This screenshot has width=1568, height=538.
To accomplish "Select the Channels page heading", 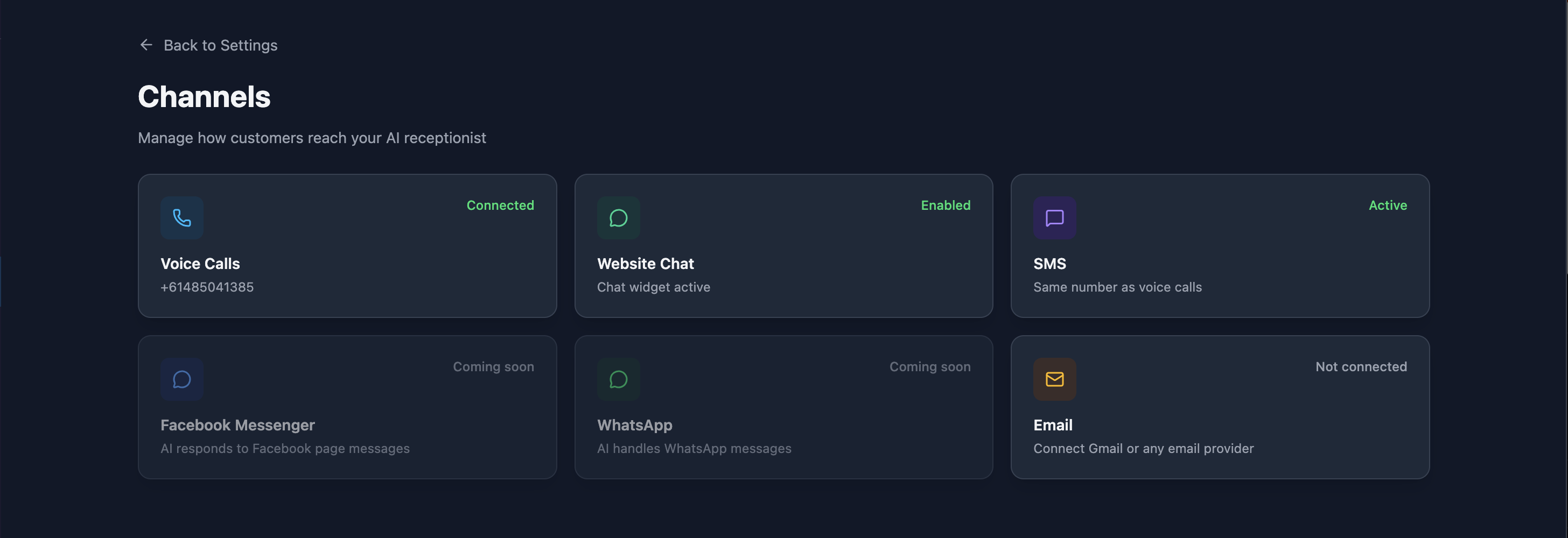I will click(x=204, y=95).
